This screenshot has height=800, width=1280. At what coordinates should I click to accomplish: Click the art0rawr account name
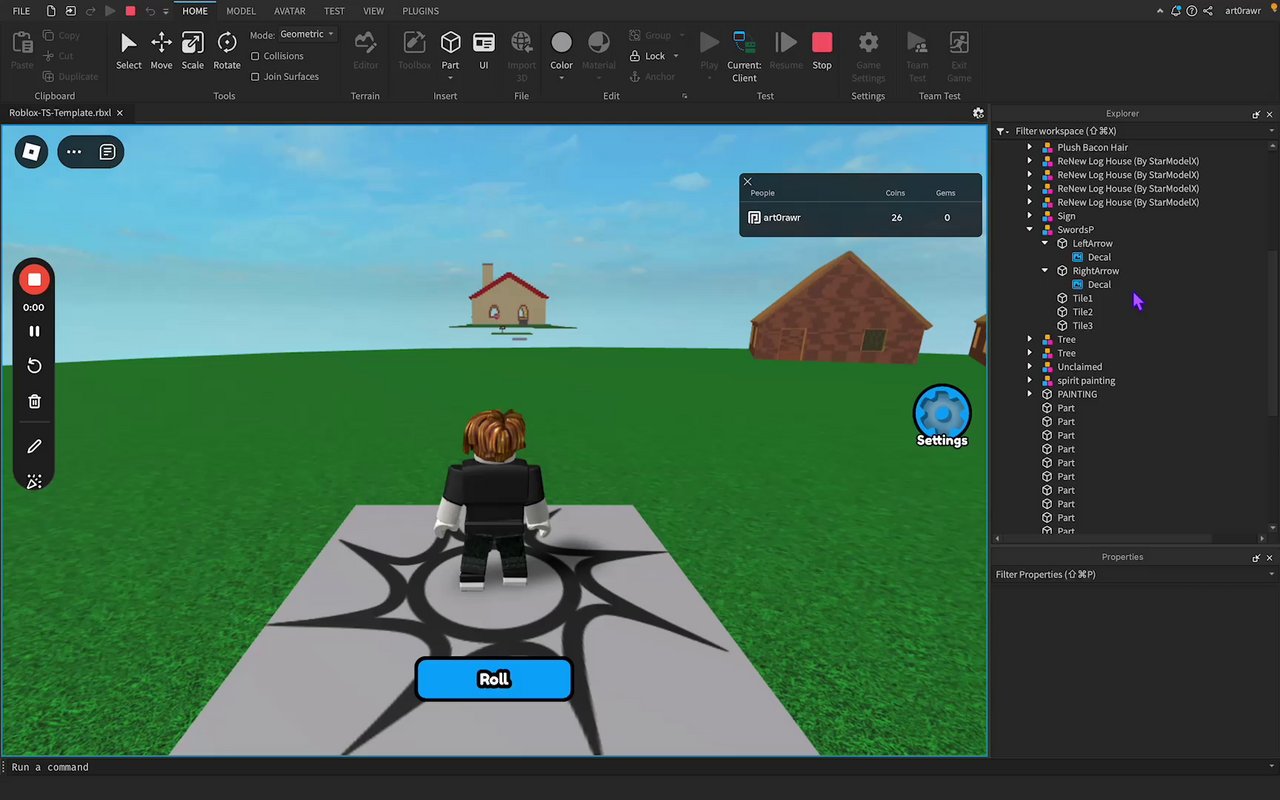[1243, 11]
